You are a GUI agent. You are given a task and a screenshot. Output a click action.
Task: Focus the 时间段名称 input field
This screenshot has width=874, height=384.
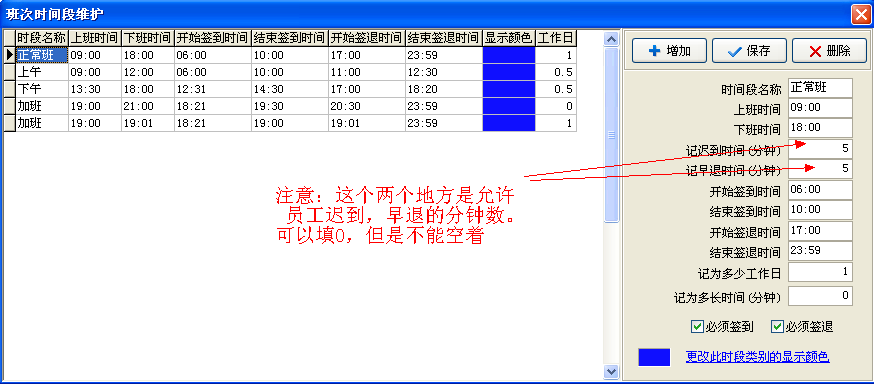pyautogui.click(x=820, y=88)
